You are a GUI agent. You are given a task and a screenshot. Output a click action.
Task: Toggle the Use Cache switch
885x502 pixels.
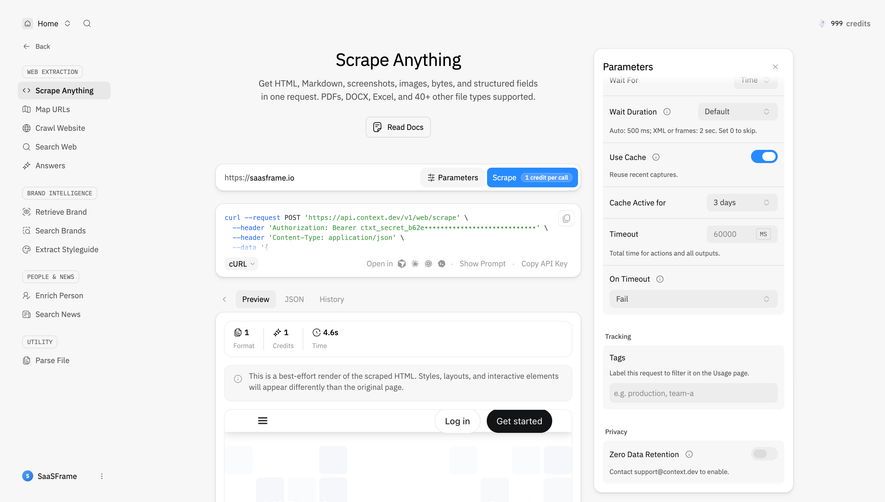coord(764,157)
